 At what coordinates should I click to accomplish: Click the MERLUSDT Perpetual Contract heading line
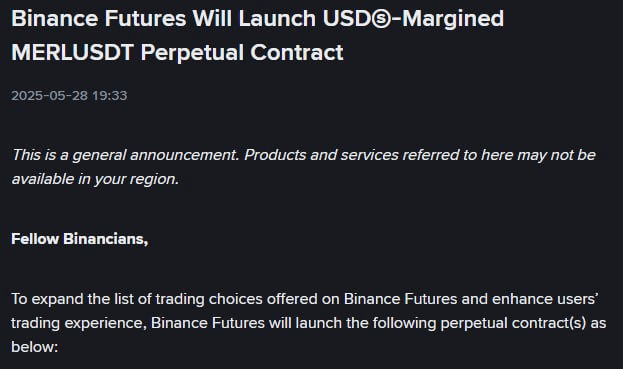(x=177, y=53)
